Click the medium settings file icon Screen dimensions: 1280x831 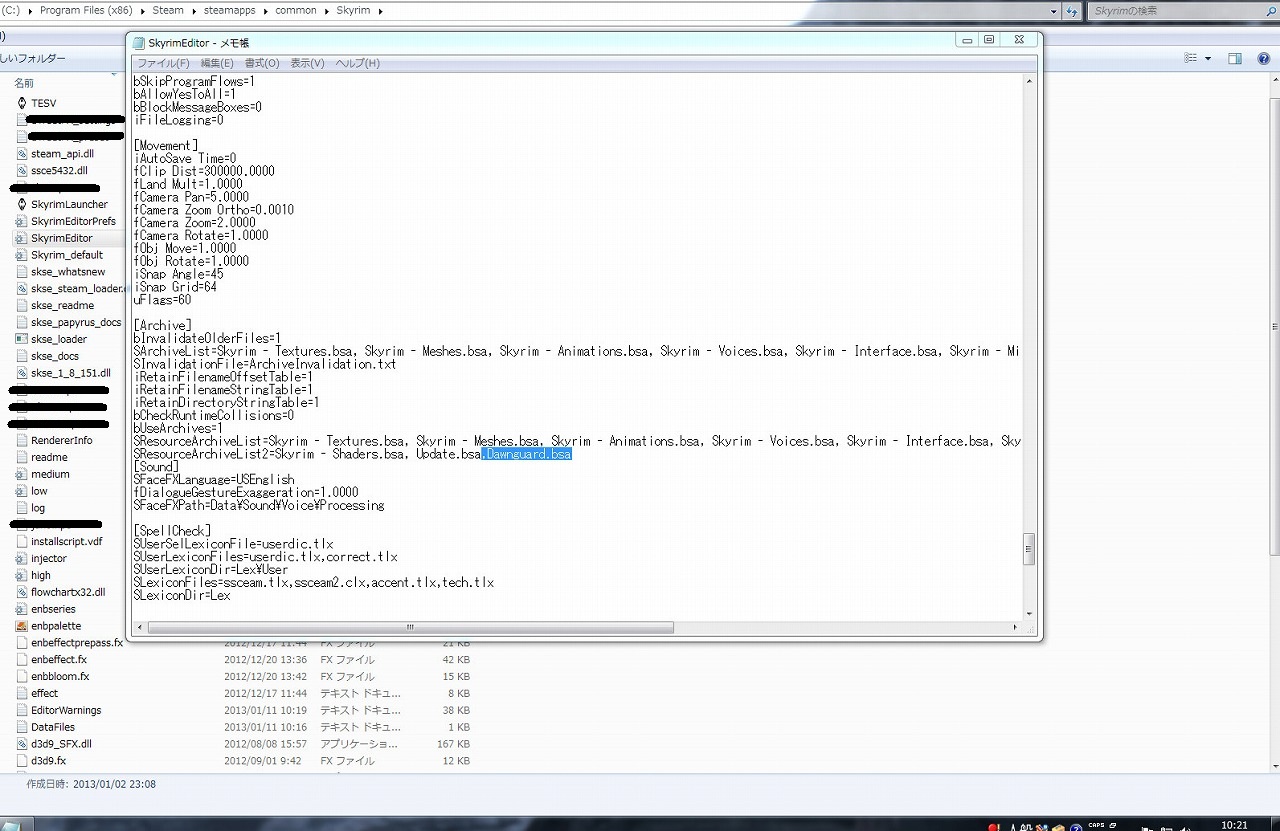[22, 474]
